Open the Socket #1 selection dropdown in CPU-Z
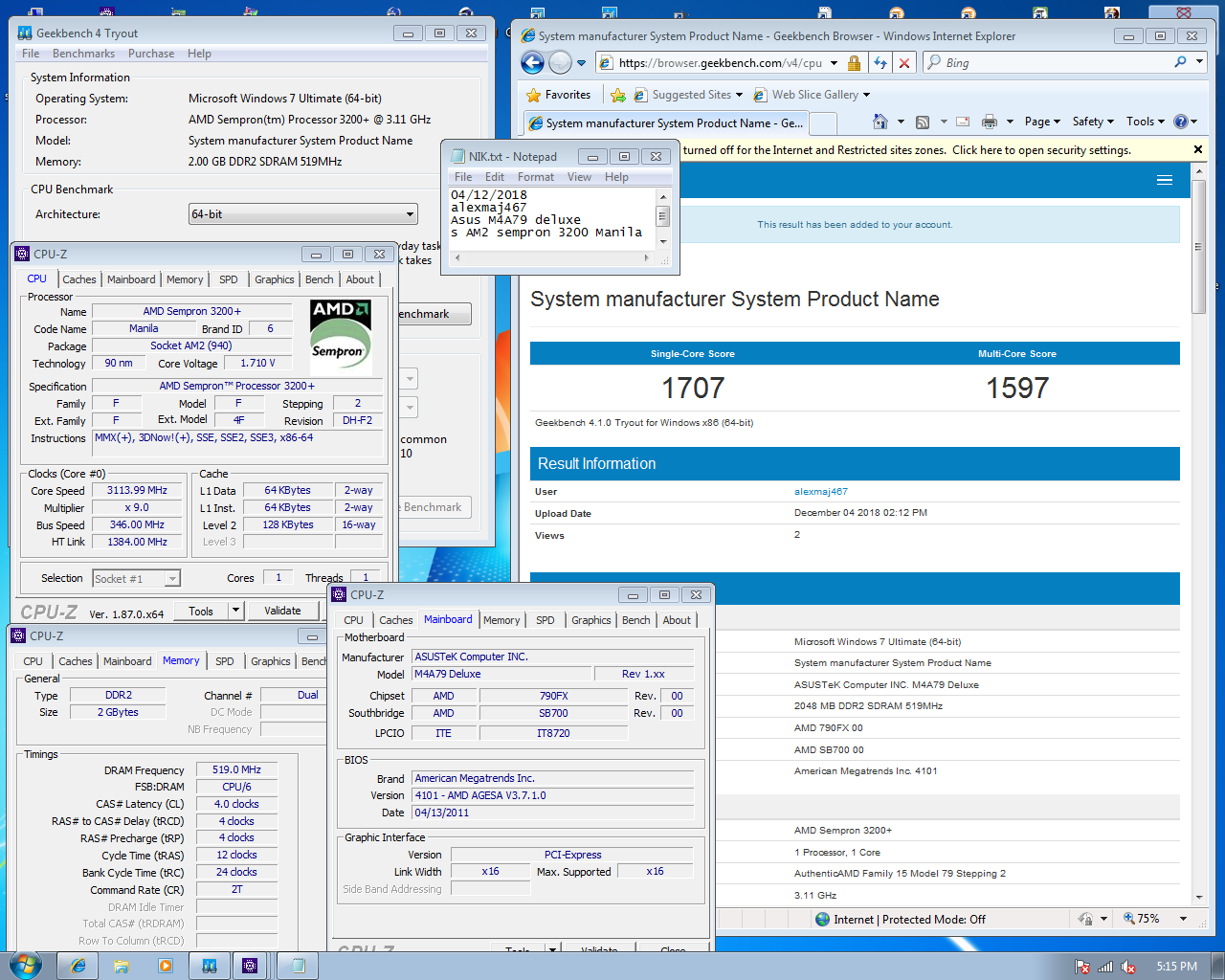The width and height of the screenshot is (1225, 980). (136, 578)
